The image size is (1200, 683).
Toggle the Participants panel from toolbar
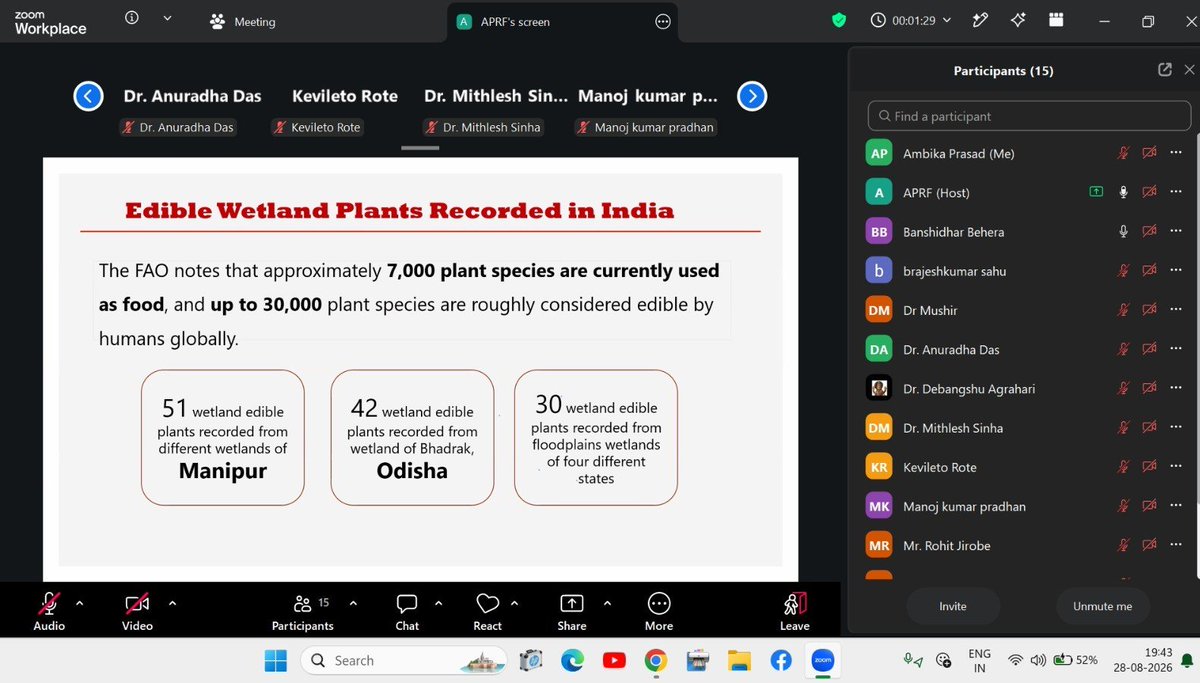pyautogui.click(x=302, y=611)
